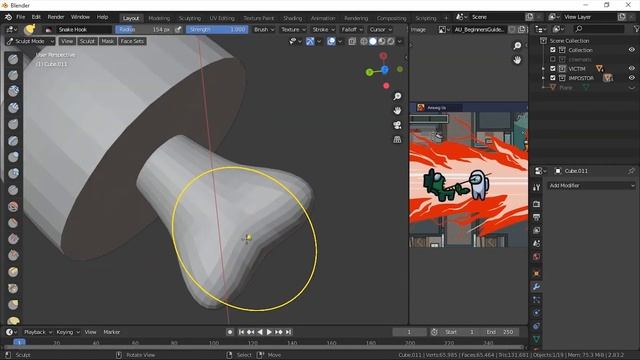
Task: Switch to wireframe viewport shading
Action: pyautogui.click(x=364, y=41)
